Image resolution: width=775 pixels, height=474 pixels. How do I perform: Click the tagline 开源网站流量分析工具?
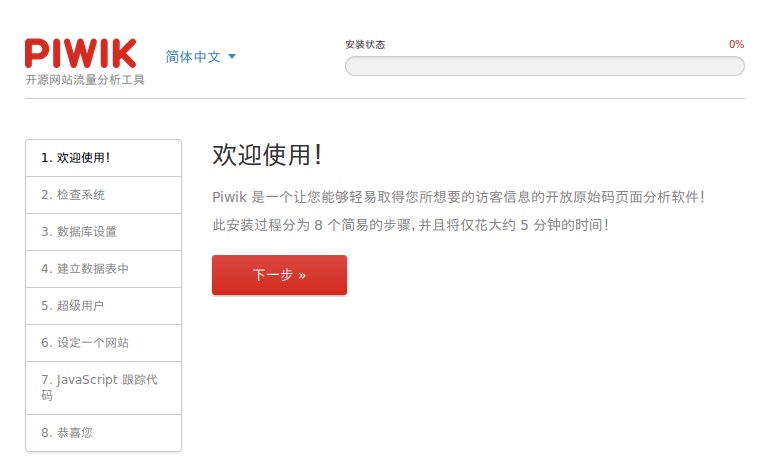coord(85,80)
